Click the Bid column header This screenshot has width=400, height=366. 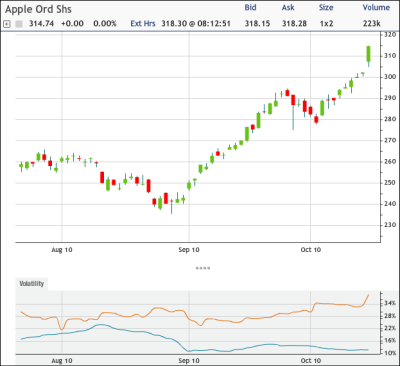tap(250, 7)
